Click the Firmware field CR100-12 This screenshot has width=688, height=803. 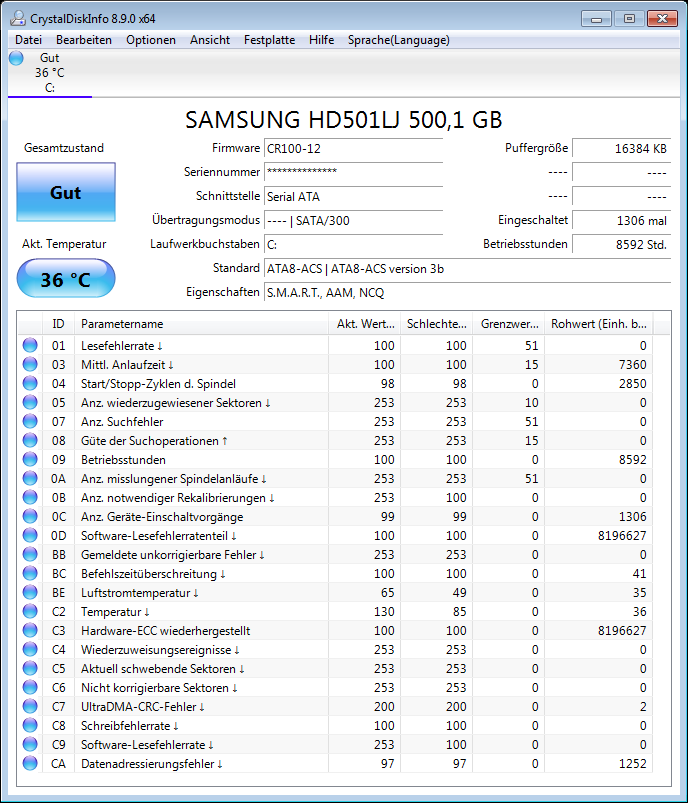[353, 149]
